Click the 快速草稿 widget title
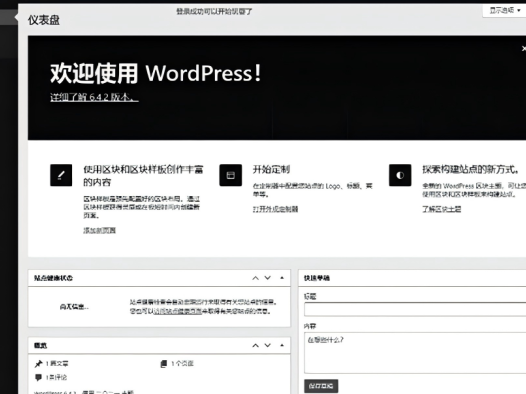This screenshot has height=394, width=526. click(x=317, y=278)
